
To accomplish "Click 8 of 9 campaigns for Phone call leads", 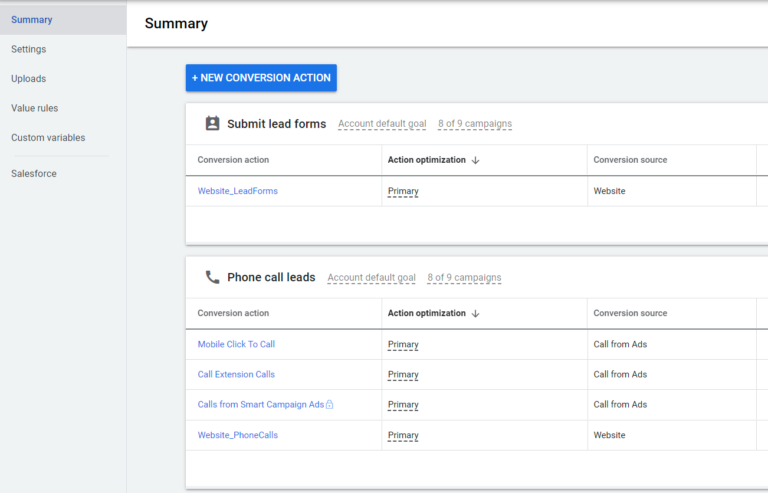I will pos(464,278).
